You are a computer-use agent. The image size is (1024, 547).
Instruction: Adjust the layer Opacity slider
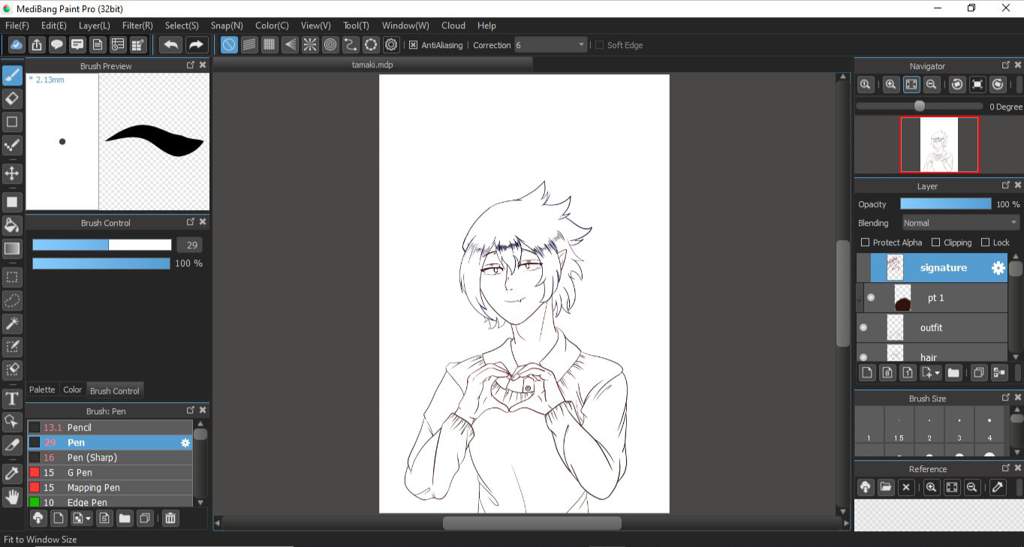pos(946,204)
